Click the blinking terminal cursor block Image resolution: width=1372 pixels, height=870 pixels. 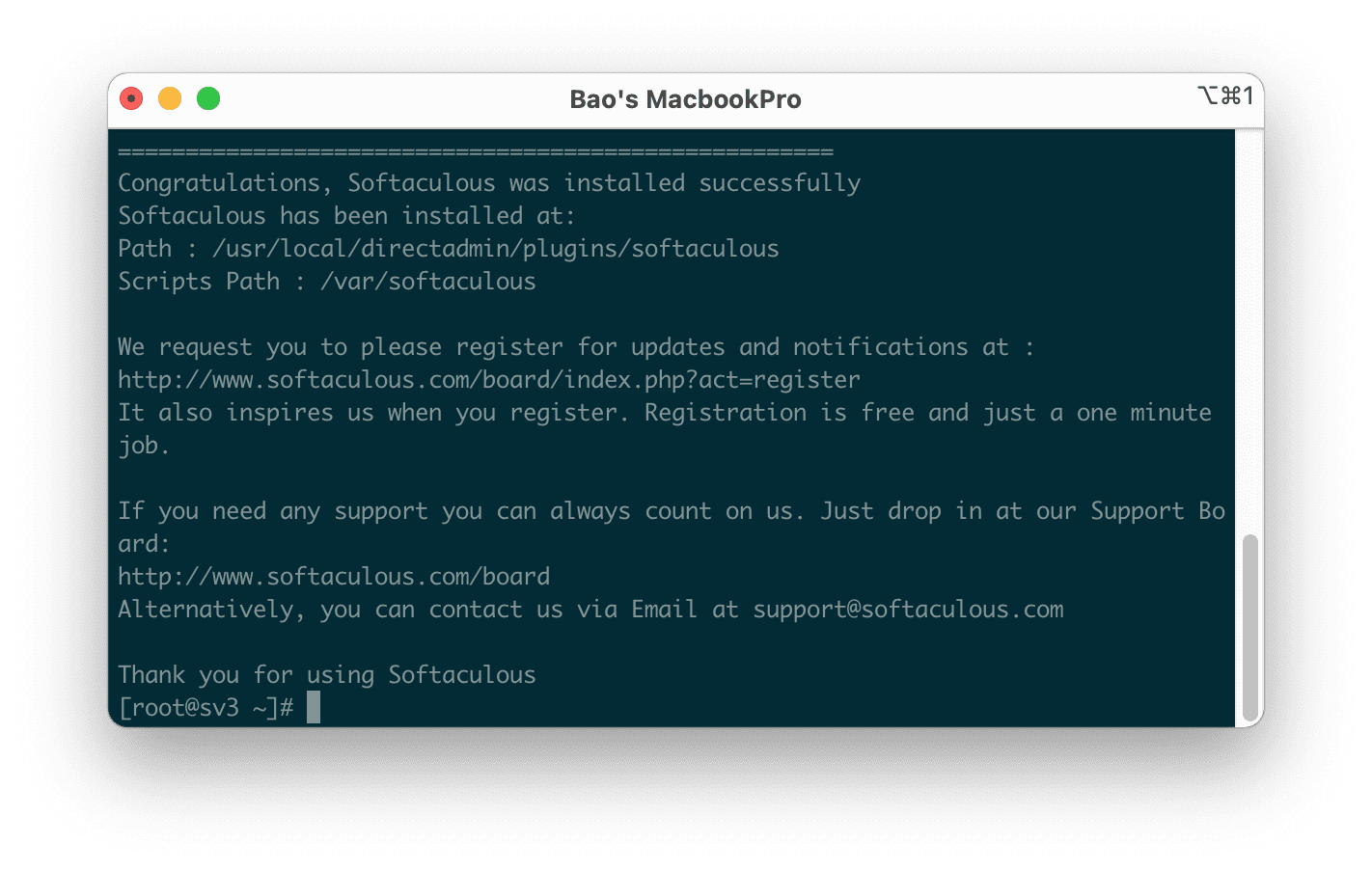coord(315,707)
